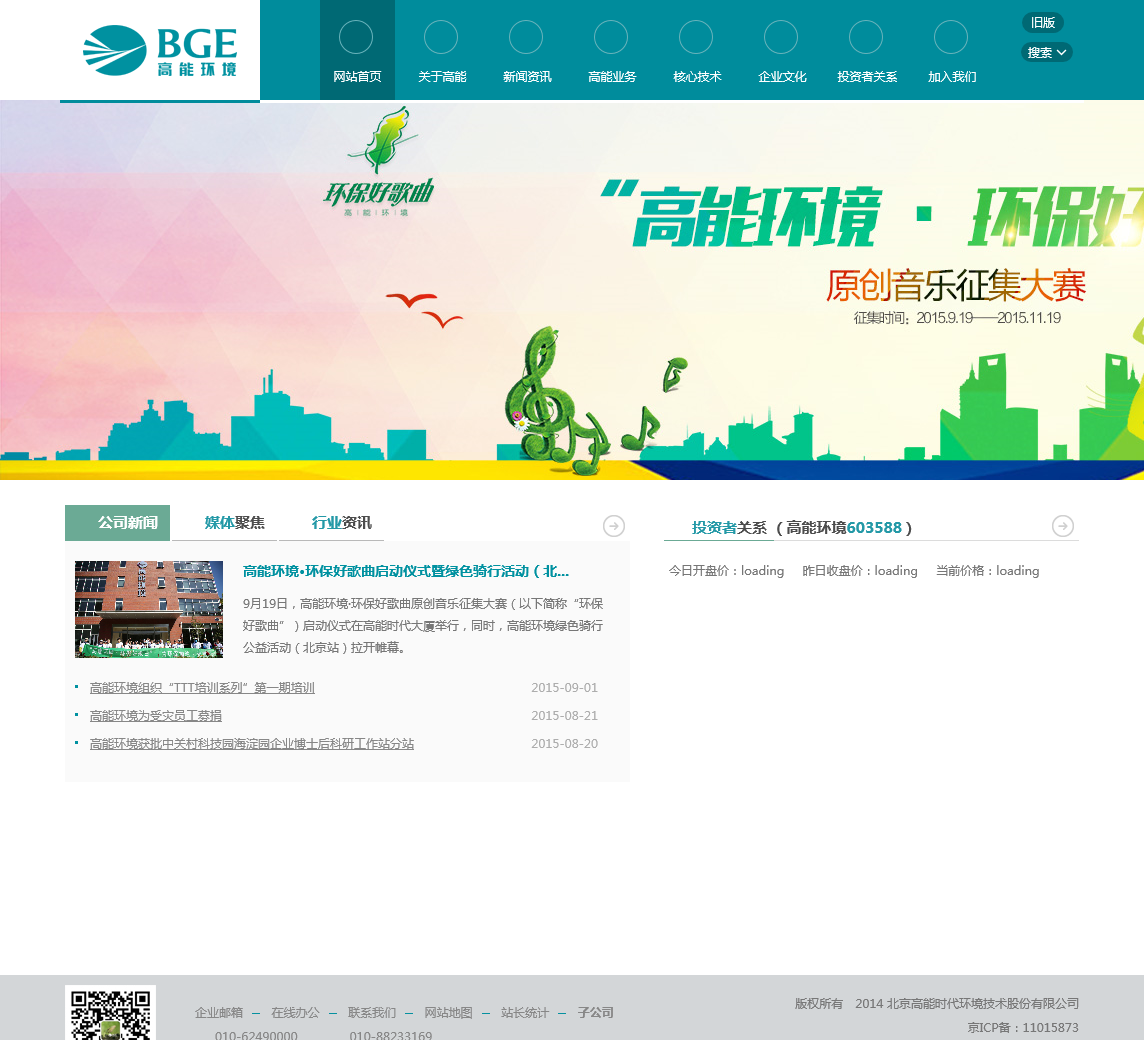This screenshot has height=1040, width=1144.
Task: Click the circle icon above 加入我们
Action: (951, 37)
